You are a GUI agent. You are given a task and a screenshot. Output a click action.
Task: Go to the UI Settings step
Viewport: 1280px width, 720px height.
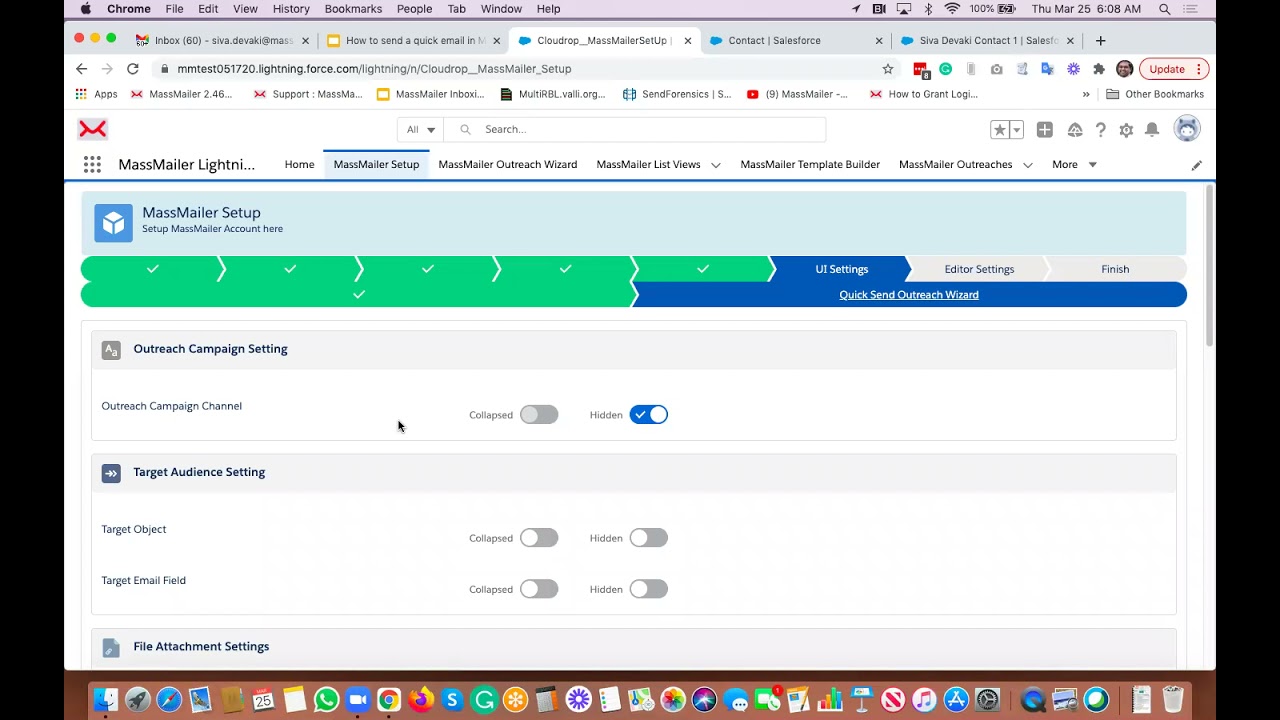click(x=841, y=269)
